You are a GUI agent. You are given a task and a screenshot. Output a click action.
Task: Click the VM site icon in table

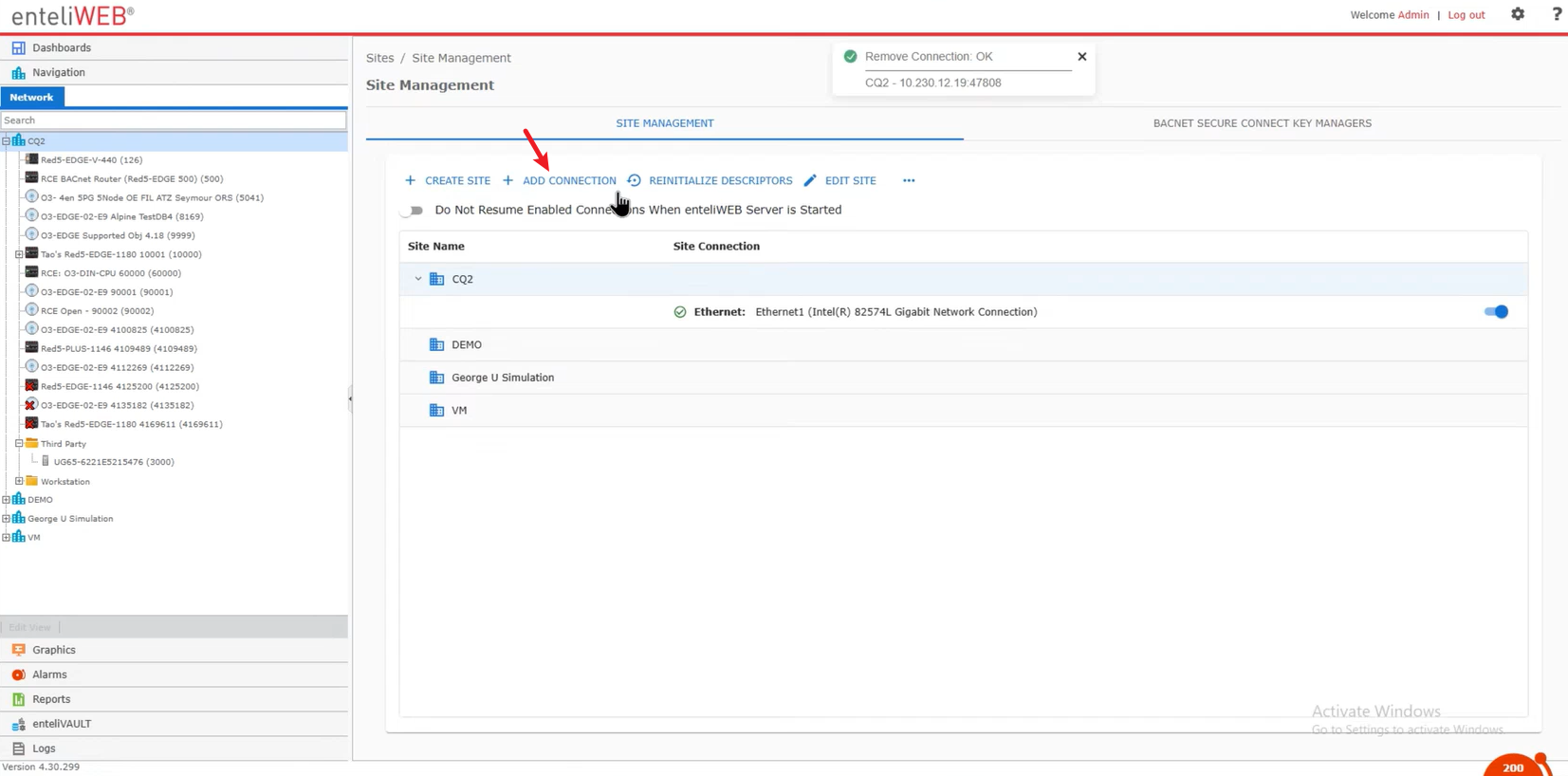[436, 410]
